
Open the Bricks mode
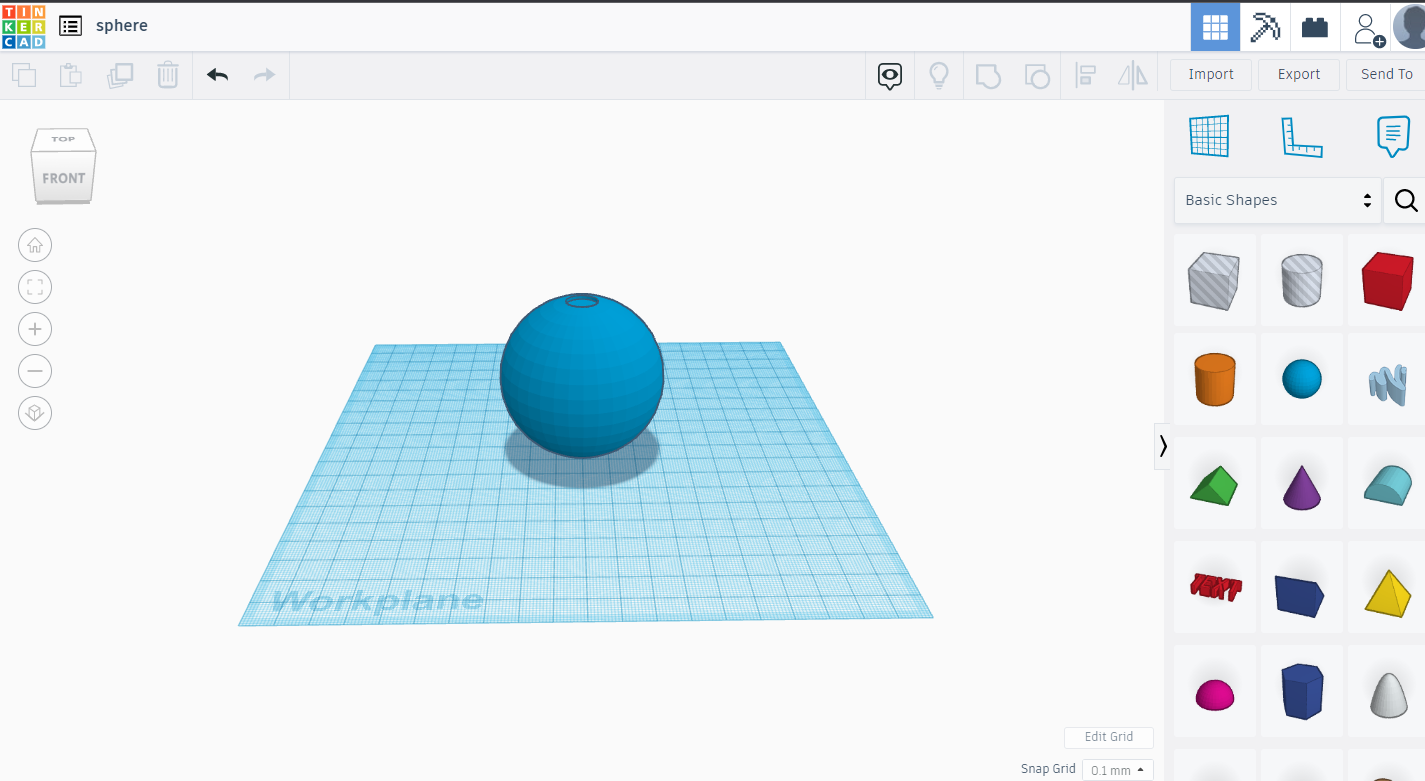(1315, 27)
